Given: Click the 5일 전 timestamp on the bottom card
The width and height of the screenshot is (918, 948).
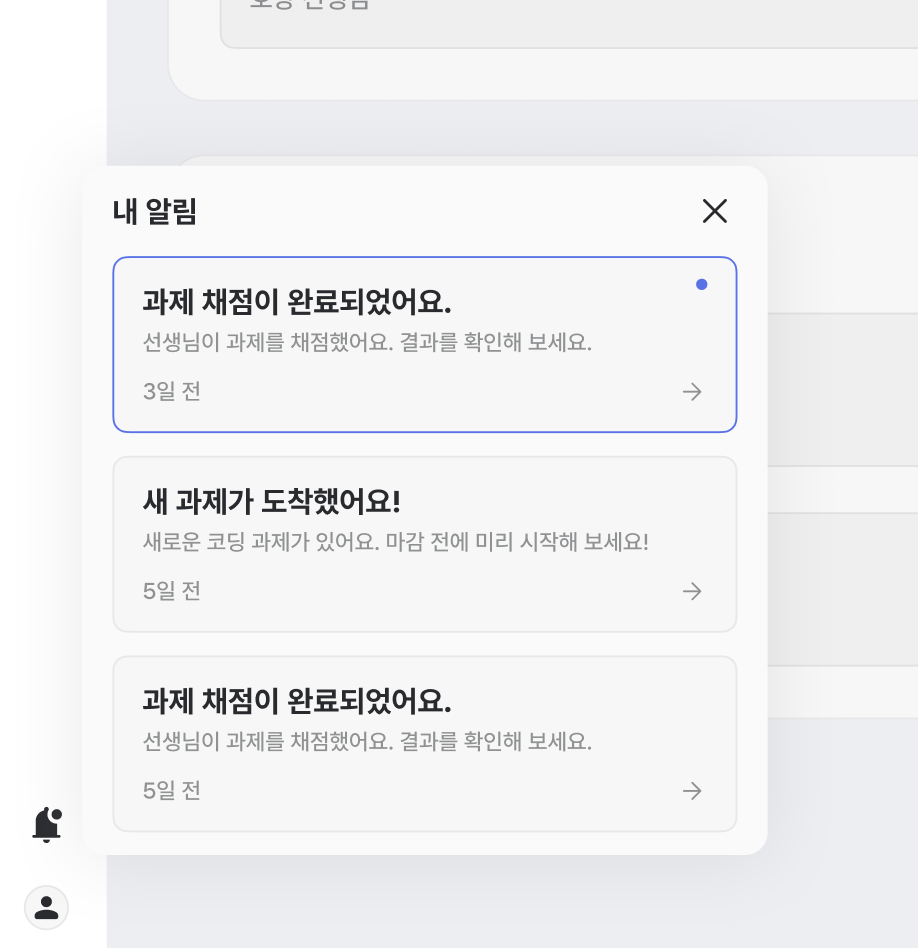Looking at the screenshot, I should (x=172, y=791).
